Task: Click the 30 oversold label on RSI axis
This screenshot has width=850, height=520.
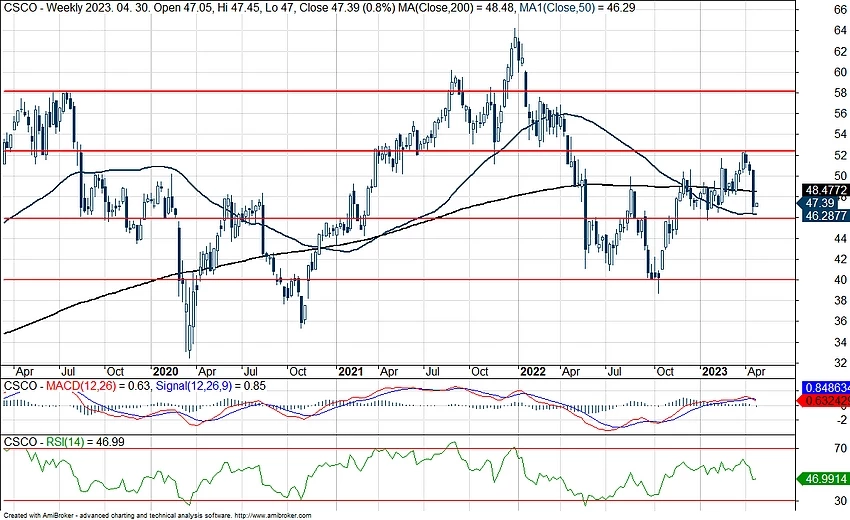Action: pos(841,500)
